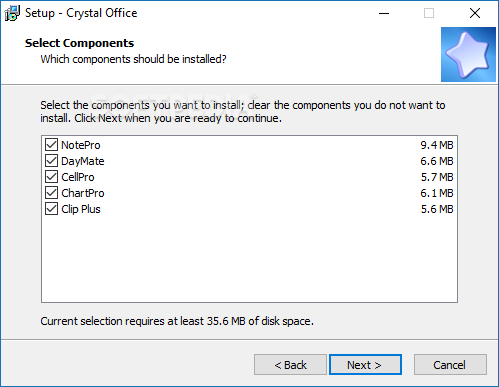The width and height of the screenshot is (499, 387).
Task: Close the Setup - Crystal Office window
Action: (x=475, y=13)
